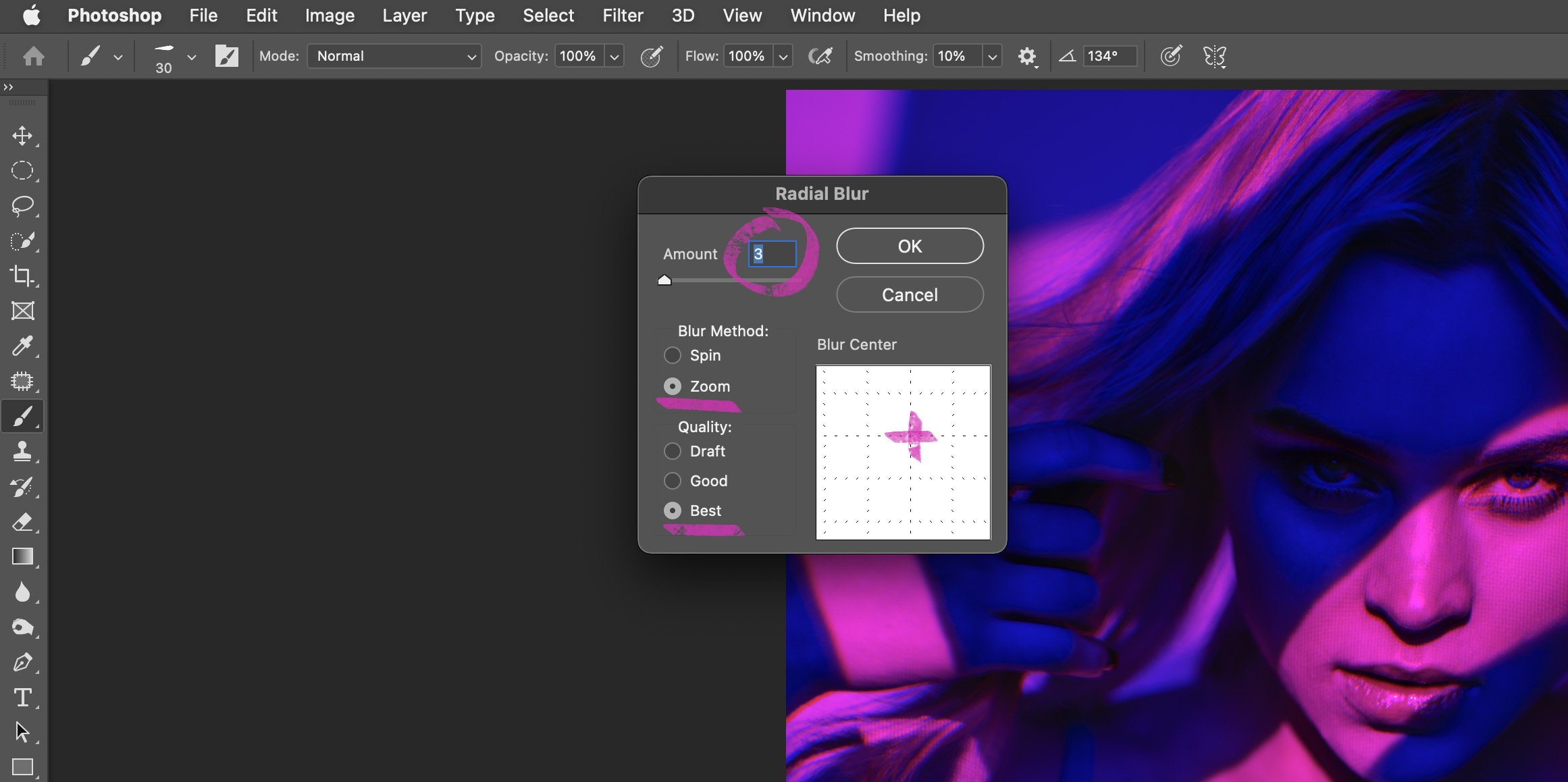
Task: Open the Window menu
Action: click(822, 16)
